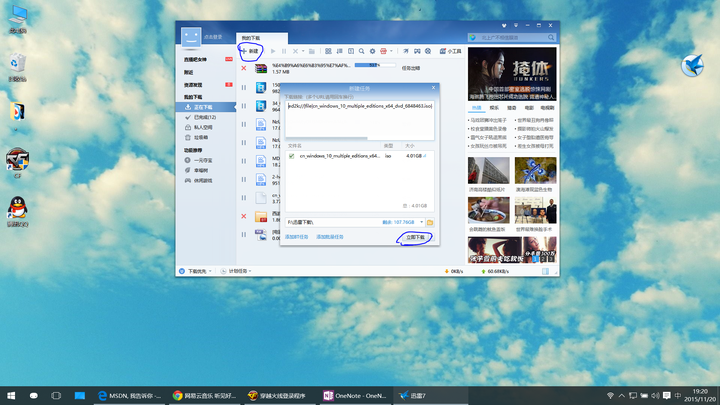Click the WinRAR file icon of the first task
Viewport: 720px width, 405px height.
[x=261, y=68]
